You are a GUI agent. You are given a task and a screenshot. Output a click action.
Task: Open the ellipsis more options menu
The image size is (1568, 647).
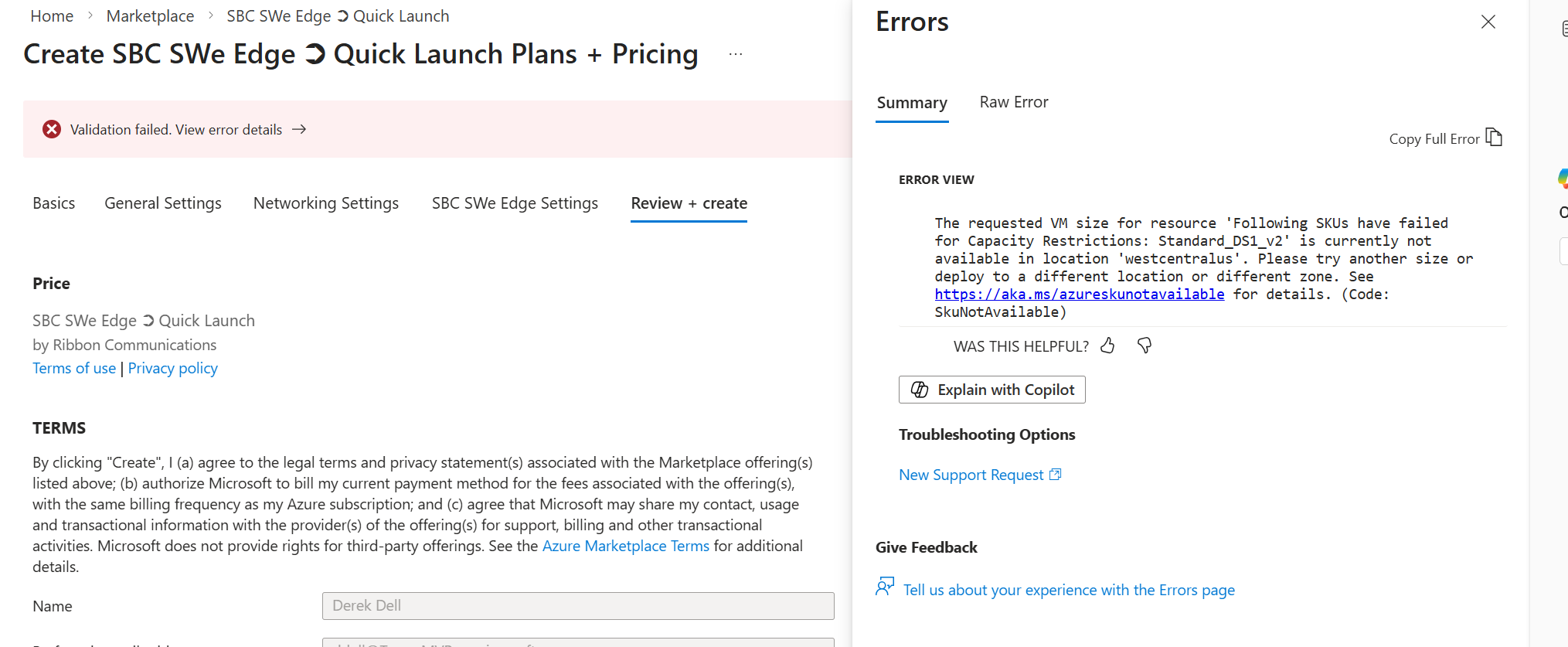pos(735,54)
